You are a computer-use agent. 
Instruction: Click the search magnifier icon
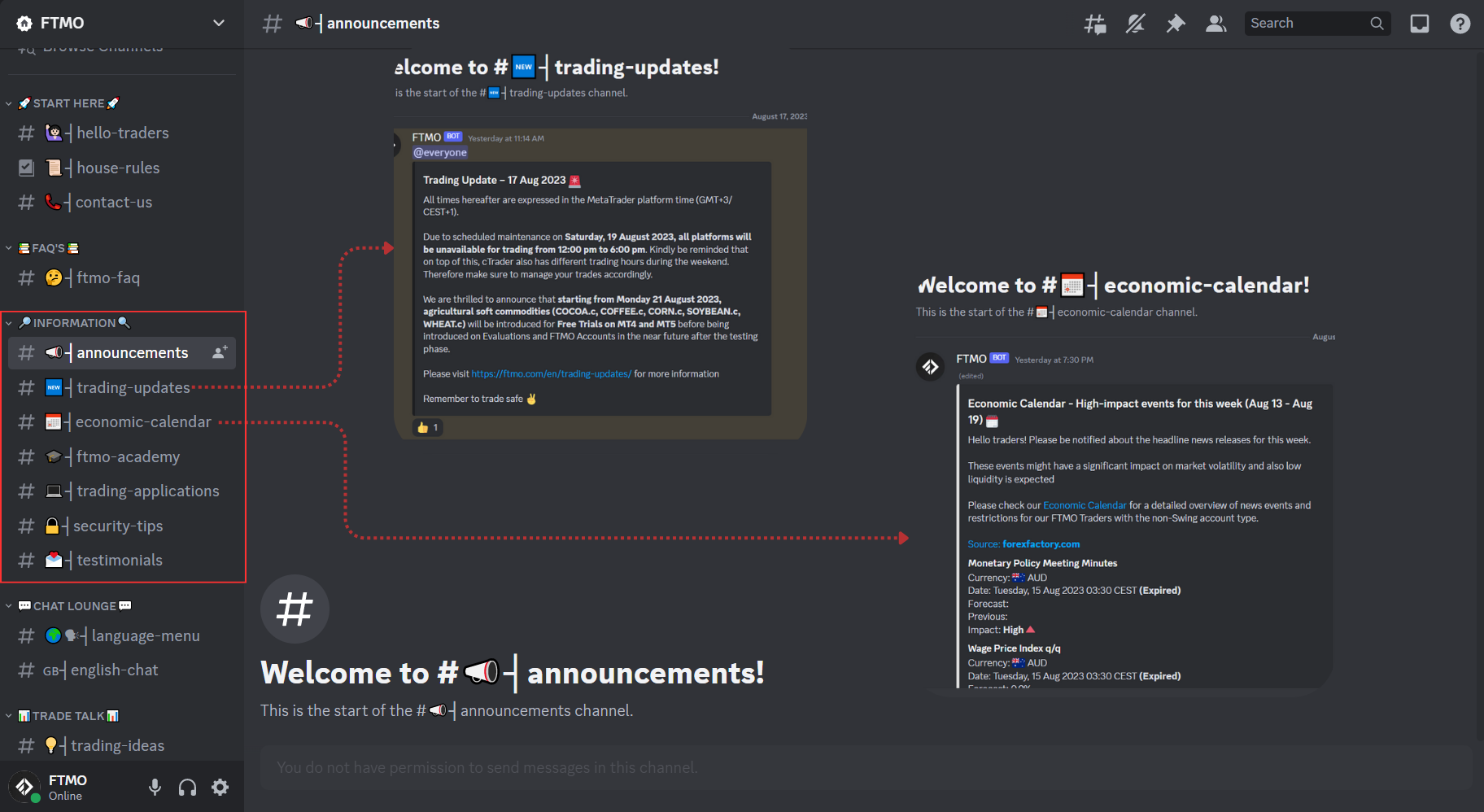[x=1377, y=24]
